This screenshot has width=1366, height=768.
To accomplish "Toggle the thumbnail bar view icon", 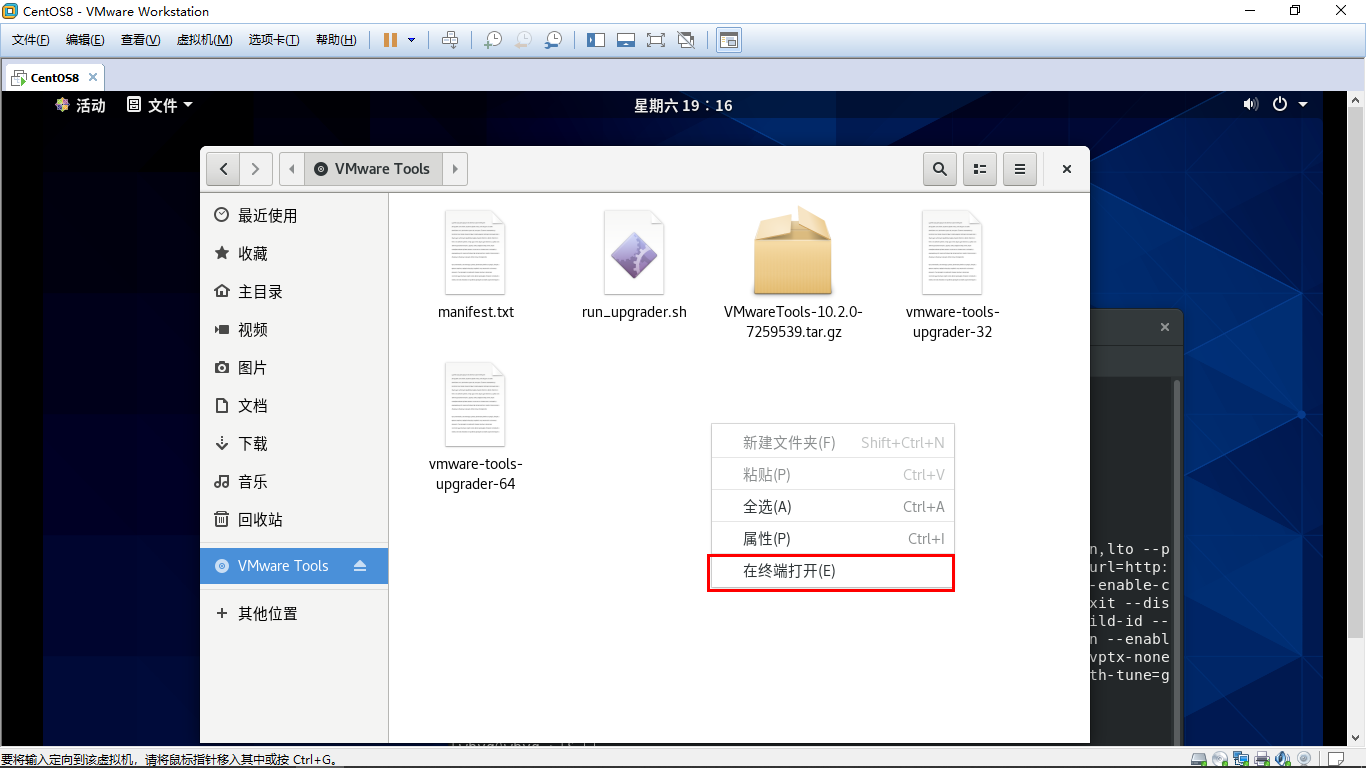I will click(x=626, y=40).
